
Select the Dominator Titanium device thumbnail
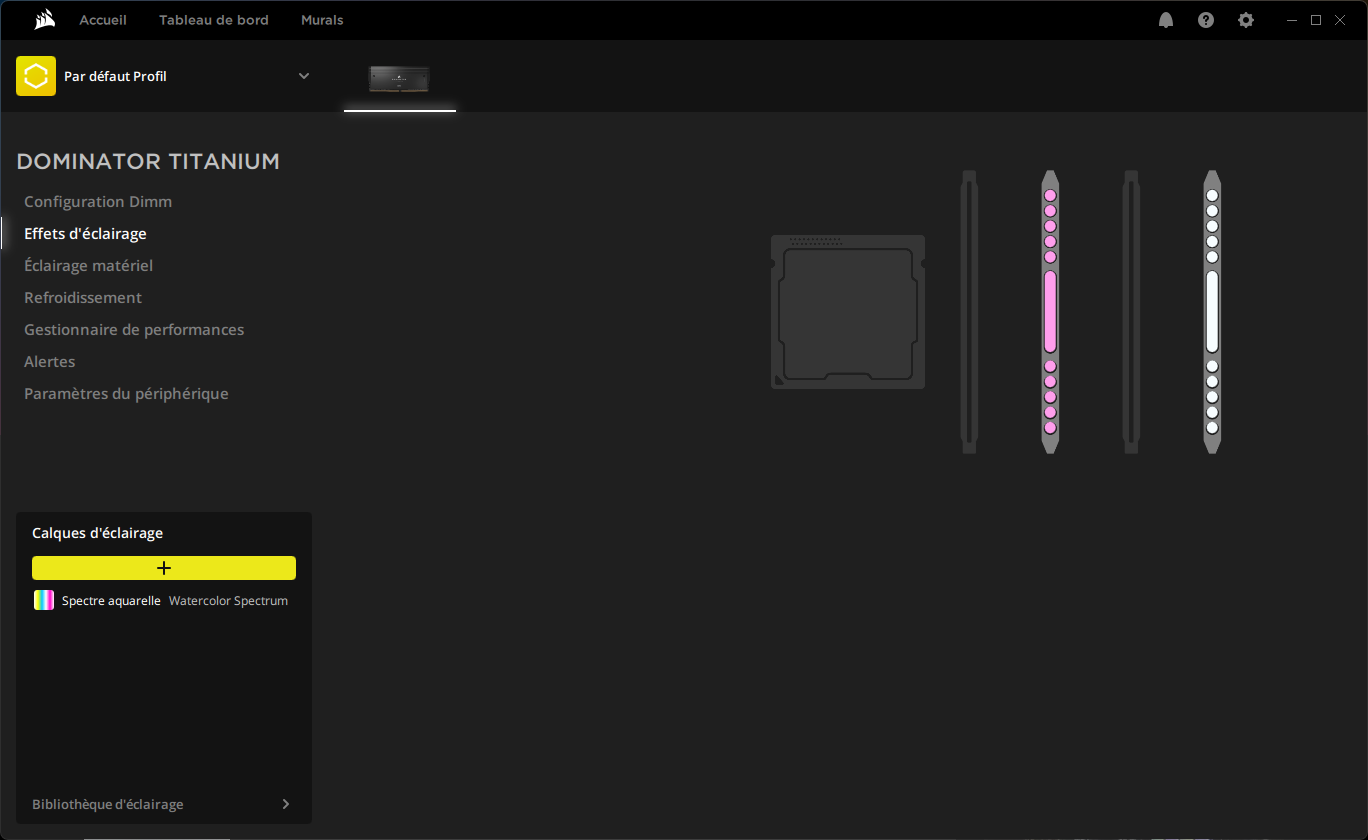[x=399, y=79]
